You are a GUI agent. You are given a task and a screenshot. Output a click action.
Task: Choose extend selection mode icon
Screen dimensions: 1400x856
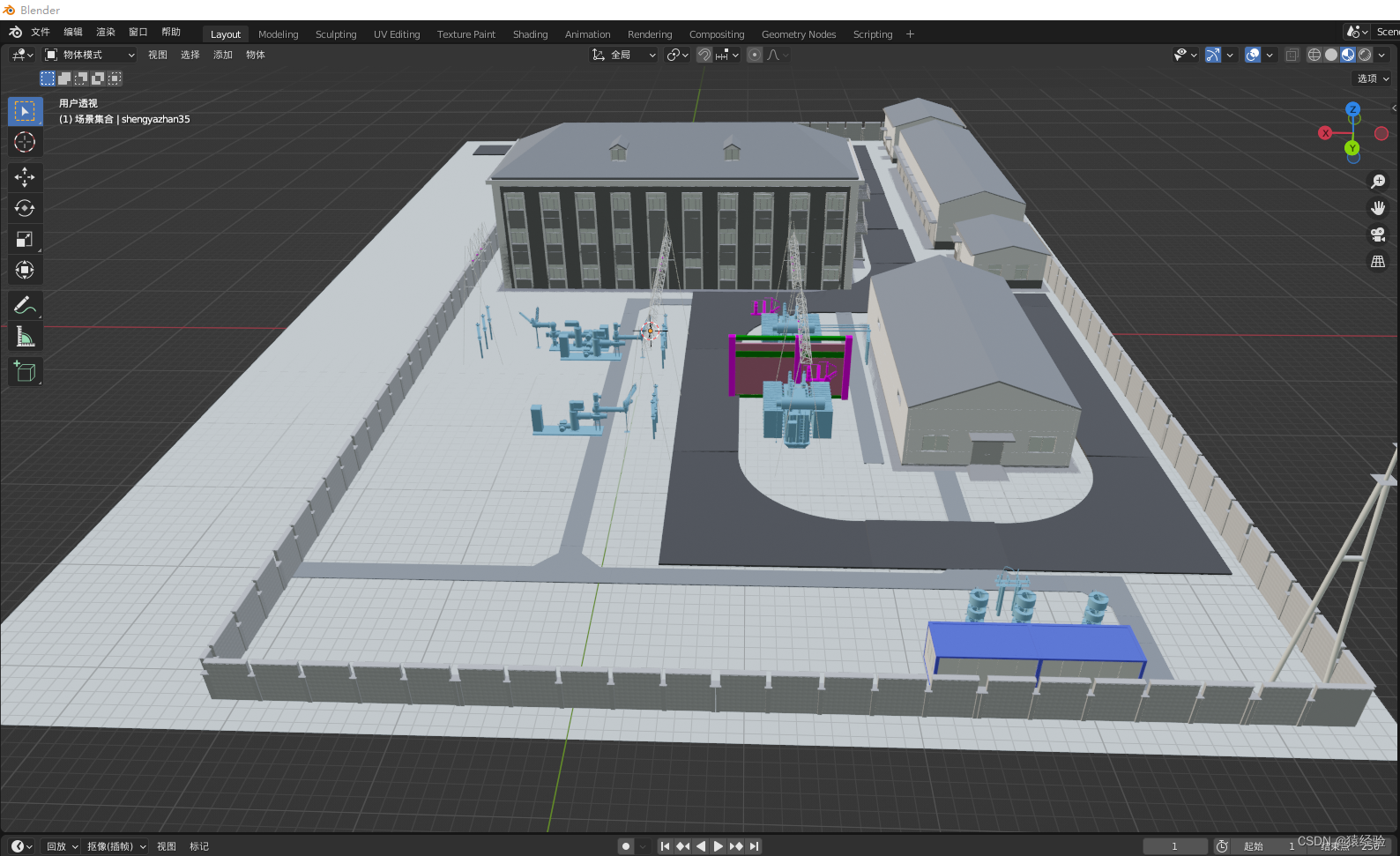[64, 78]
